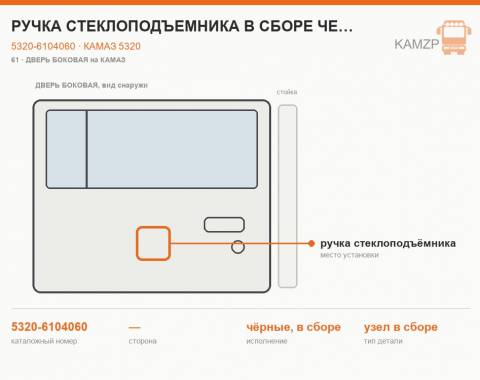Select the orange highlighted window-lifter square
This screenshot has width=480, height=380.
pyautogui.click(x=153, y=243)
